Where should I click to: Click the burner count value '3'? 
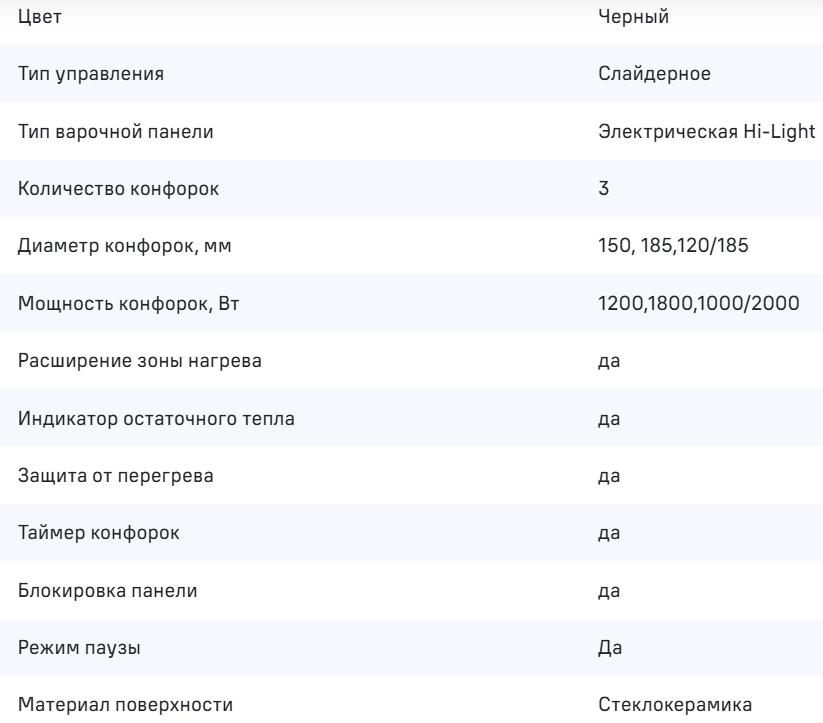tap(603, 189)
